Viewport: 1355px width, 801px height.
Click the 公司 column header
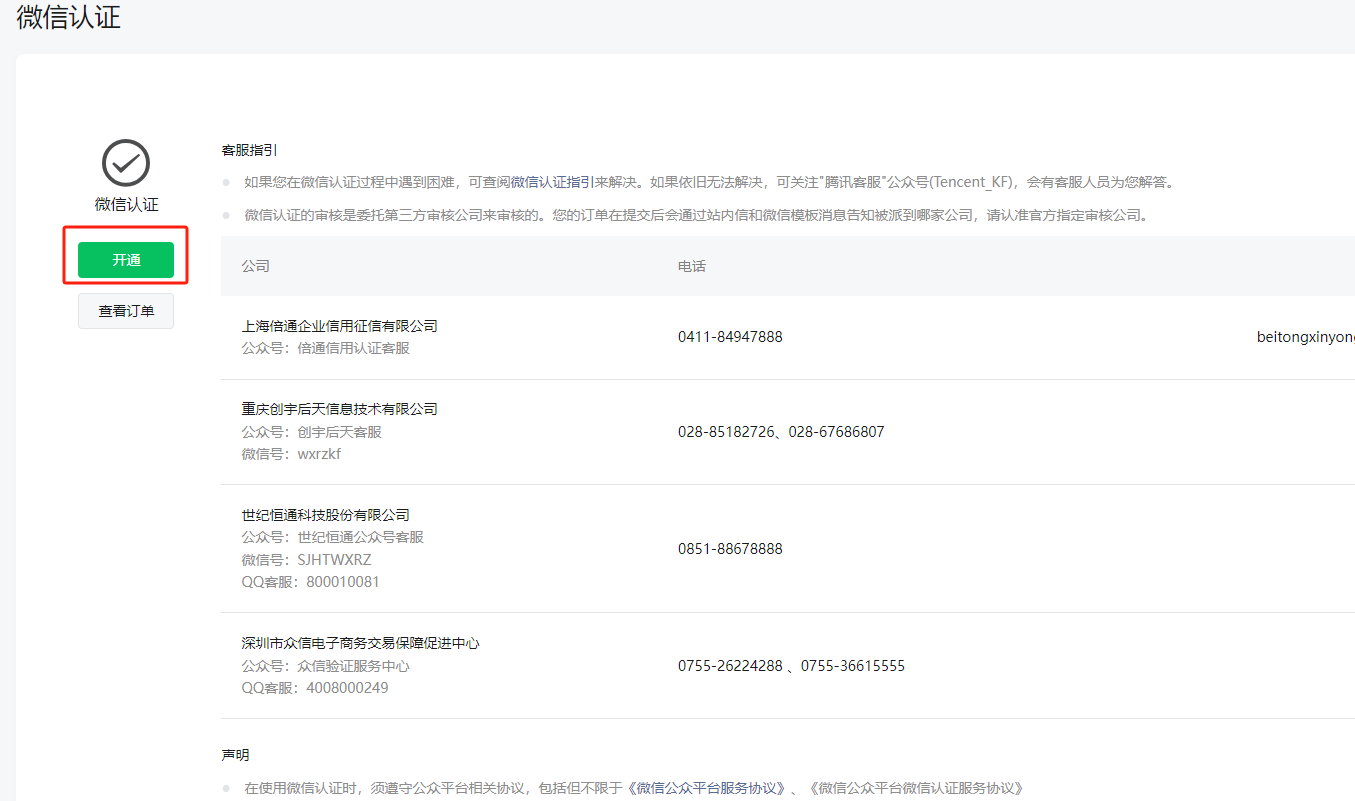pos(255,266)
